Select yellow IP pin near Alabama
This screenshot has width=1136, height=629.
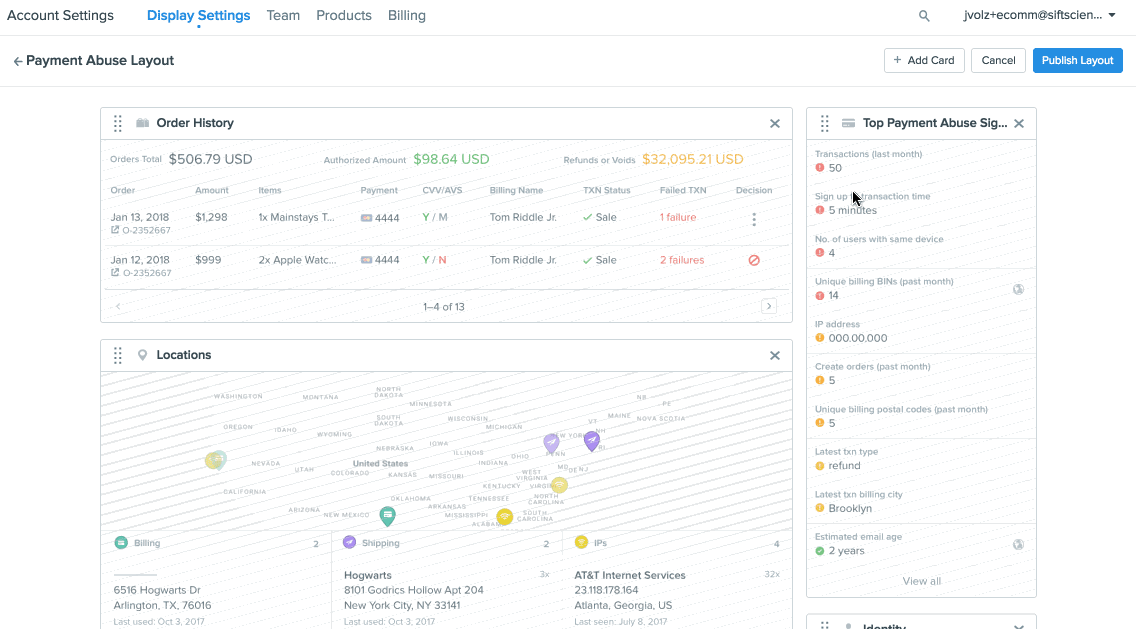click(x=504, y=516)
